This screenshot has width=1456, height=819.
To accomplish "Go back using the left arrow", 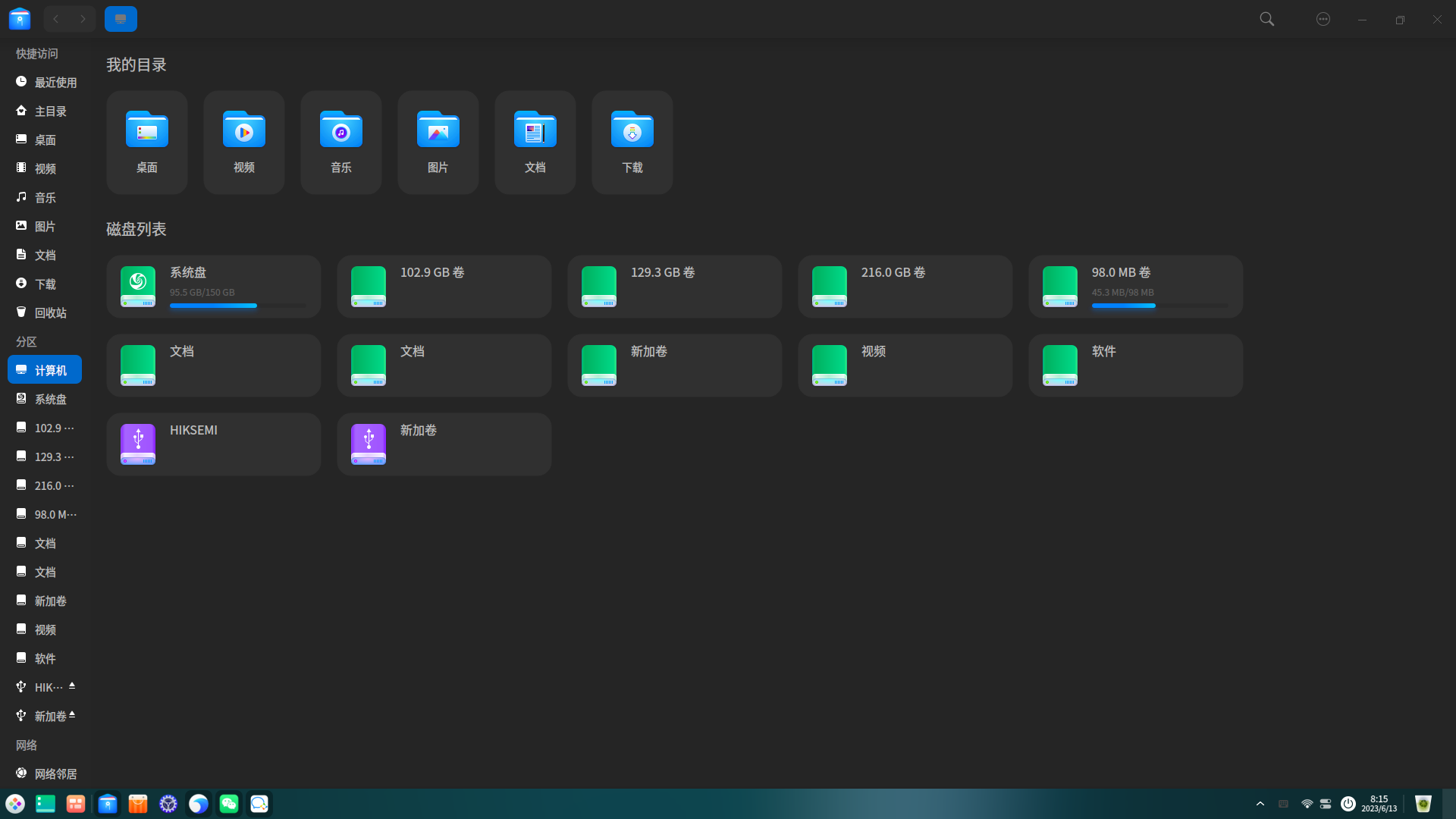I will pos(56,19).
